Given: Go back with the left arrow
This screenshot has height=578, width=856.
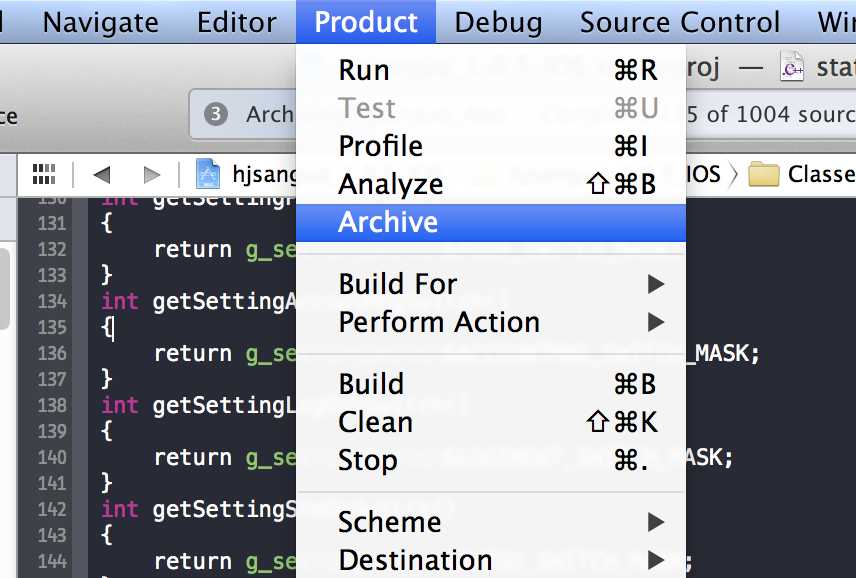Looking at the screenshot, I should [102, 175].
